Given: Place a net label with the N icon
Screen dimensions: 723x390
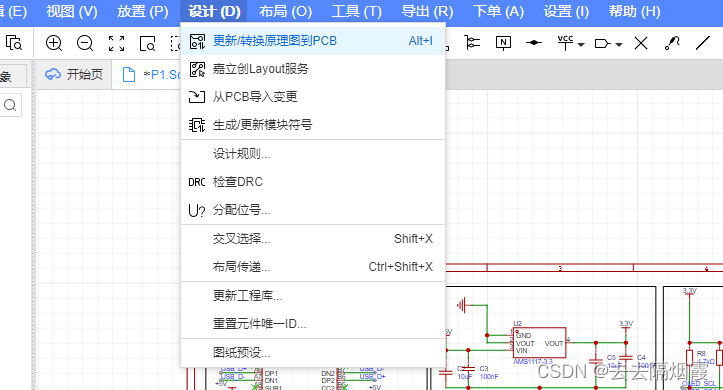Looking at the screenshot, I should 503,43.
